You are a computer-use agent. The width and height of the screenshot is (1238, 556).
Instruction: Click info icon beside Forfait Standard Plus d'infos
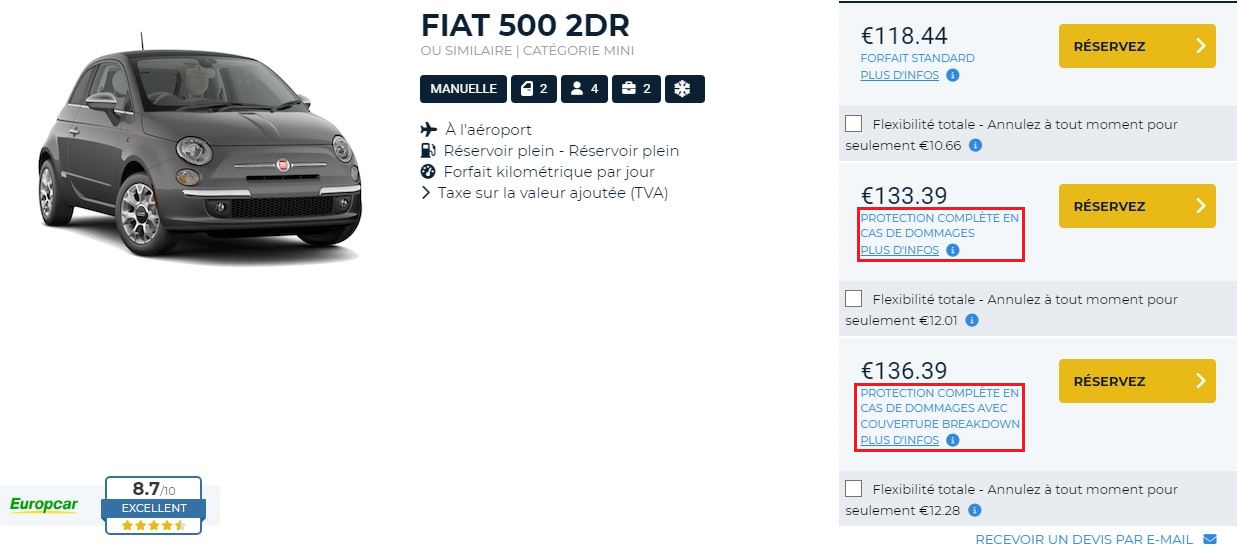pyautogui.click(x=953, y=75)
